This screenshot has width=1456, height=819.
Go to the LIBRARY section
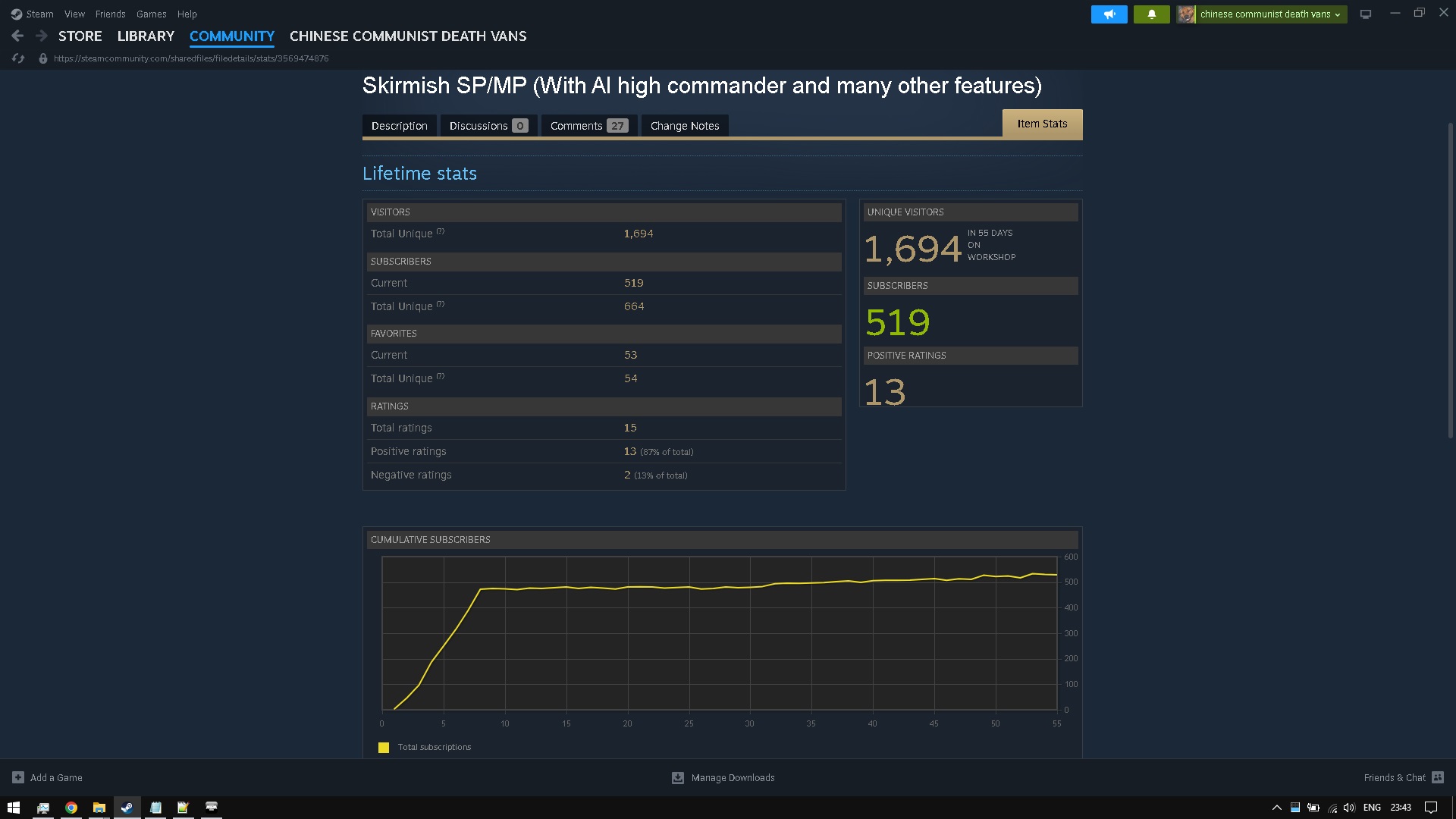tap(146, 36)
